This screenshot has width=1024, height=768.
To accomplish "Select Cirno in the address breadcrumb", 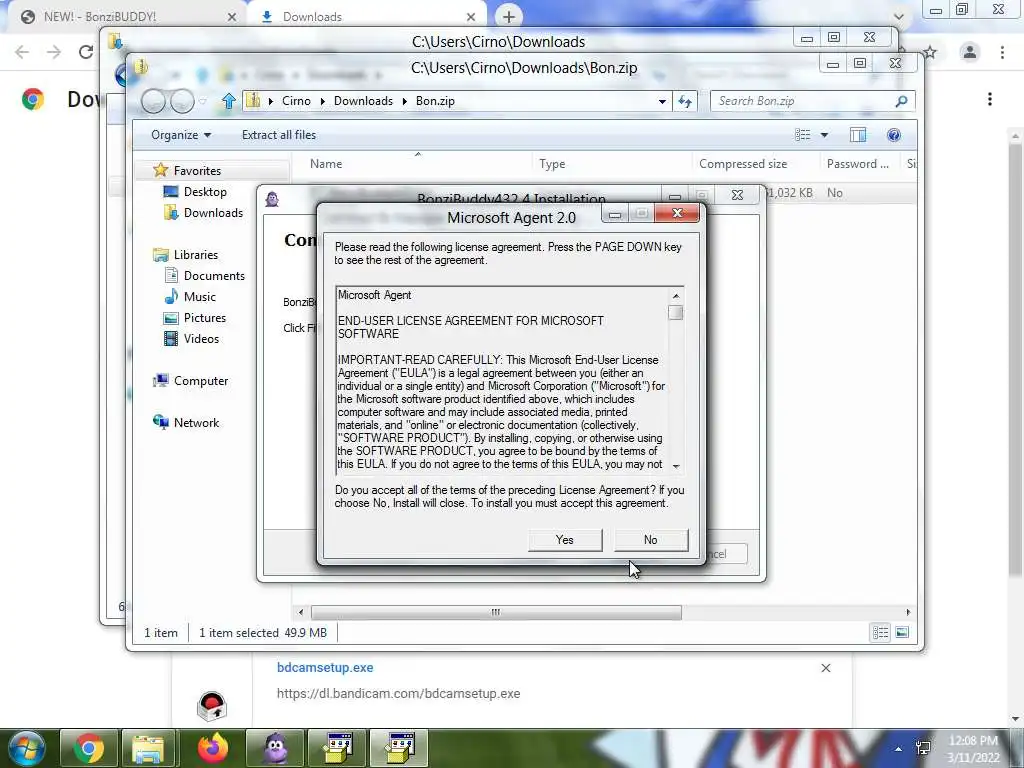I will click(x=296, y=101).
